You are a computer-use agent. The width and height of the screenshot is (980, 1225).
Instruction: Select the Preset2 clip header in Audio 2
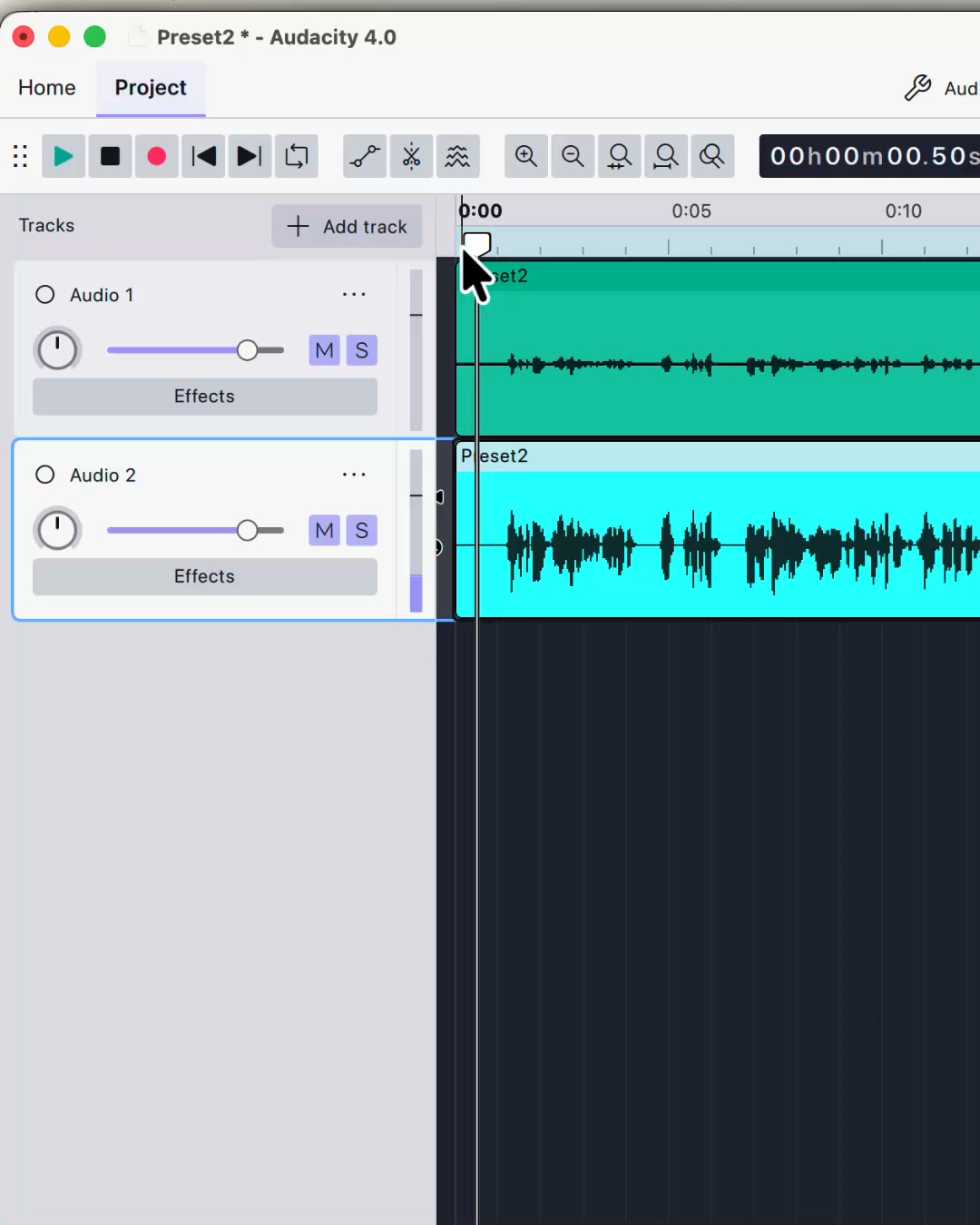(718, 456)
